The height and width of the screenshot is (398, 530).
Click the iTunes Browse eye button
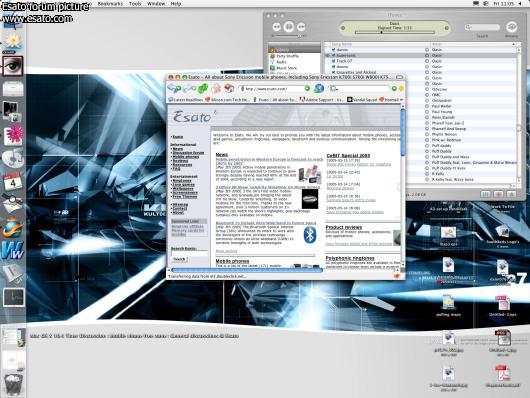(x=511, y=27)
